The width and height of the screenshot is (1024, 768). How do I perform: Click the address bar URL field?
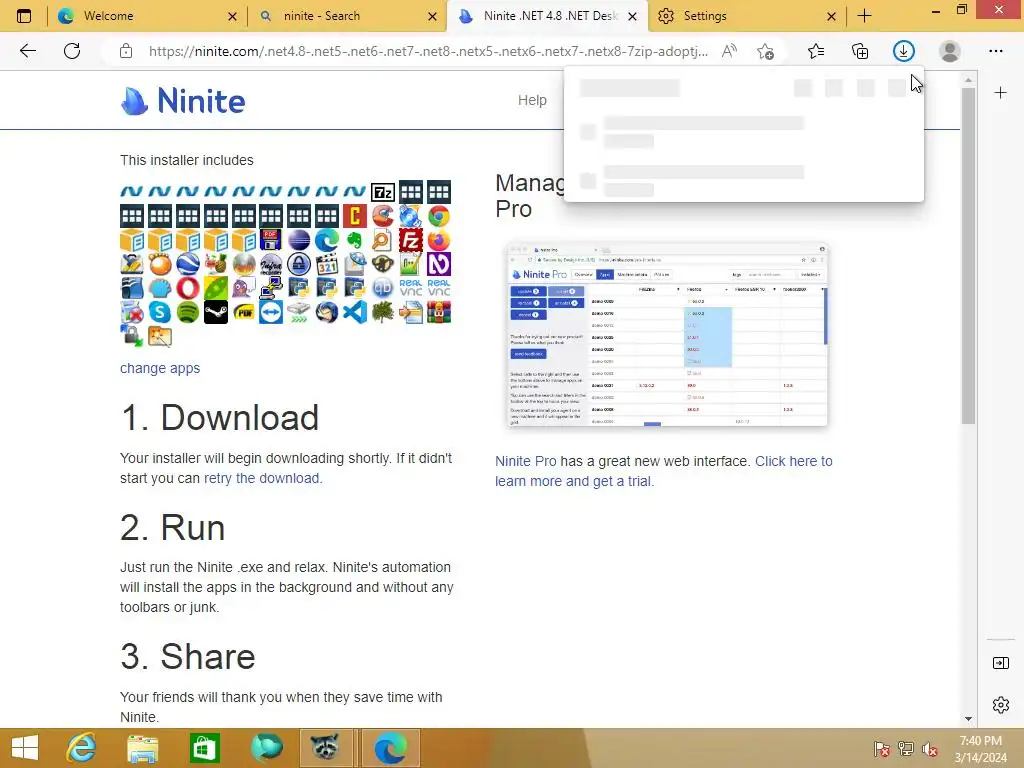pos(428,51)
